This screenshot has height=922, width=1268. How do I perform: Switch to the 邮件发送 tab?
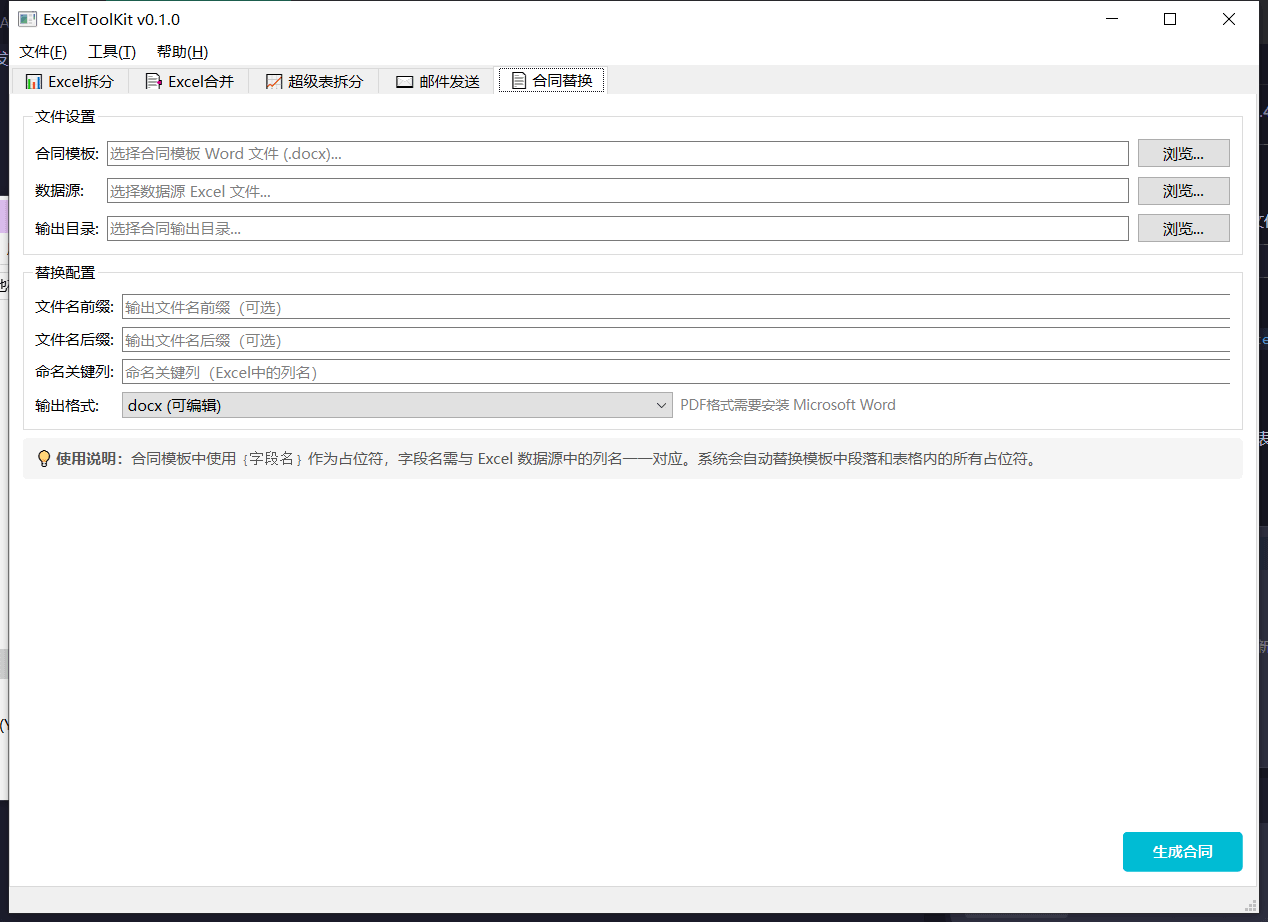[438, 82]
